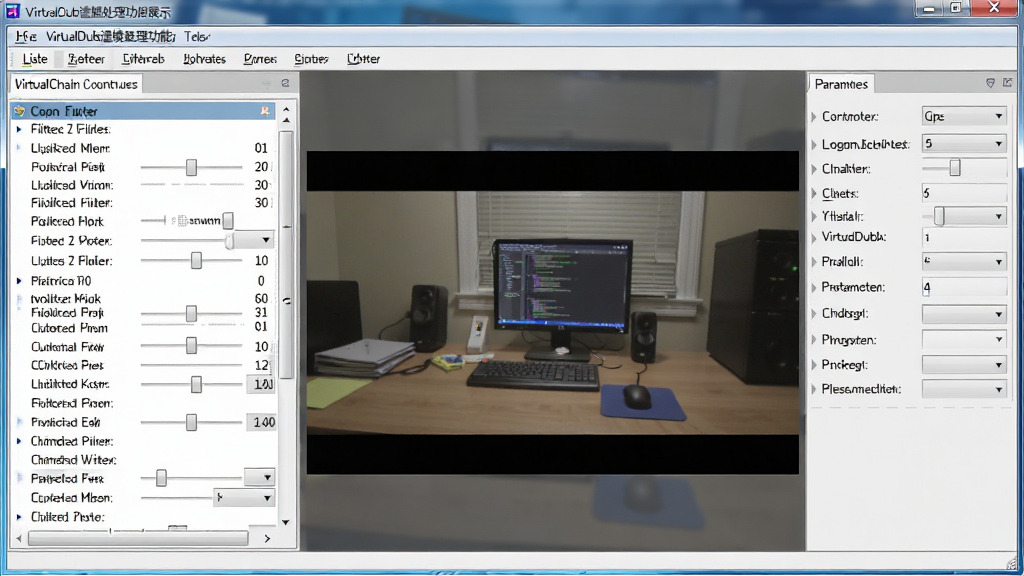
Task: Click the Cuttomal Feey slider handle
Action: tap(191, 345)
